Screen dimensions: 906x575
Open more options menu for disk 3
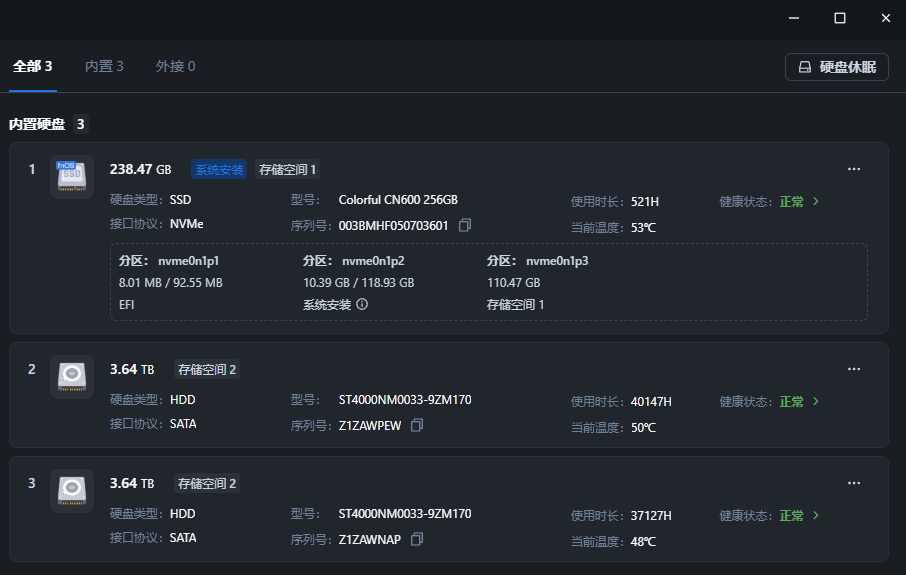854,483
